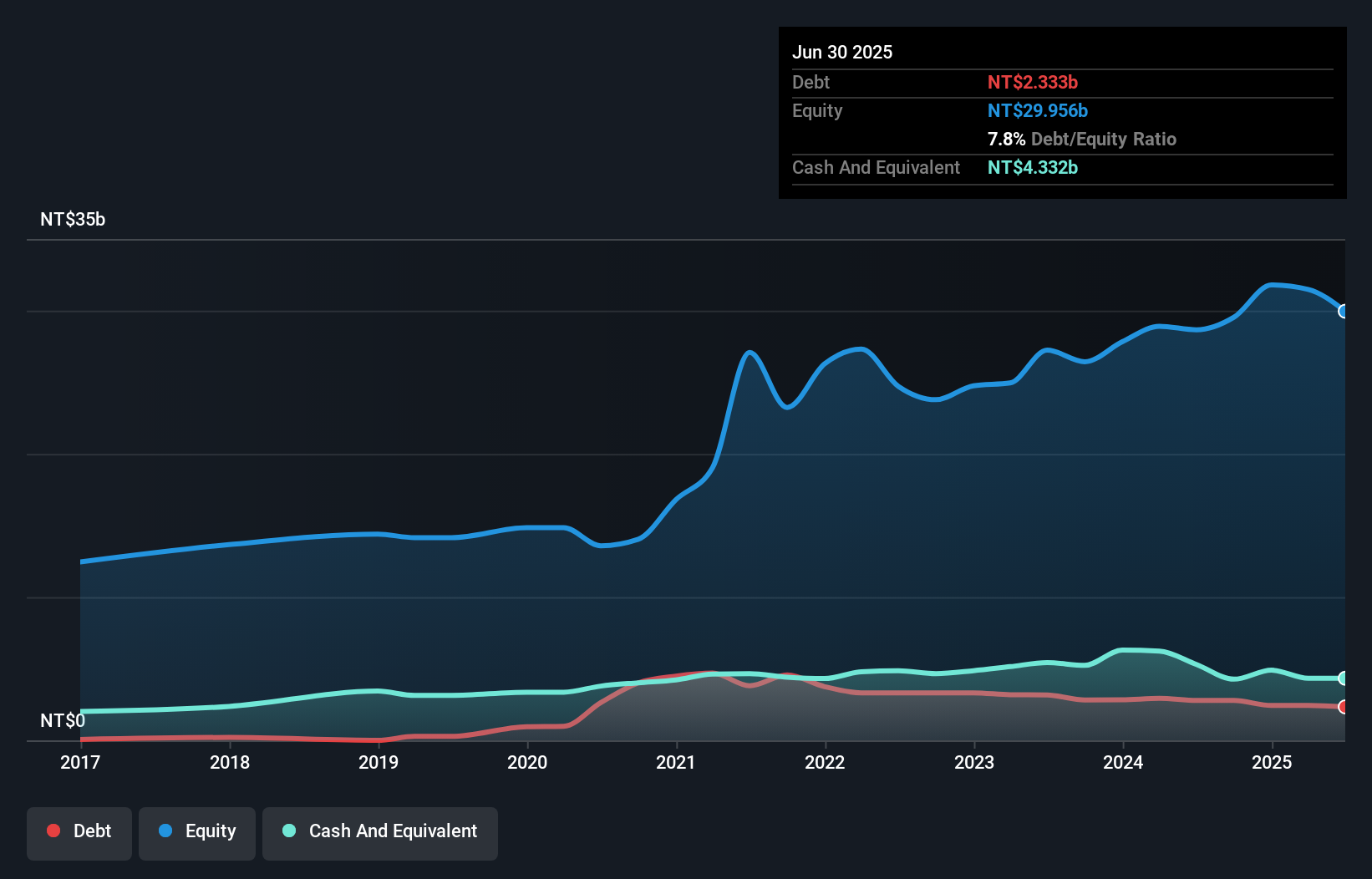
Task: Click the NT$35b y-axis label
Action: pyautogui.click(x=73, y=220)
